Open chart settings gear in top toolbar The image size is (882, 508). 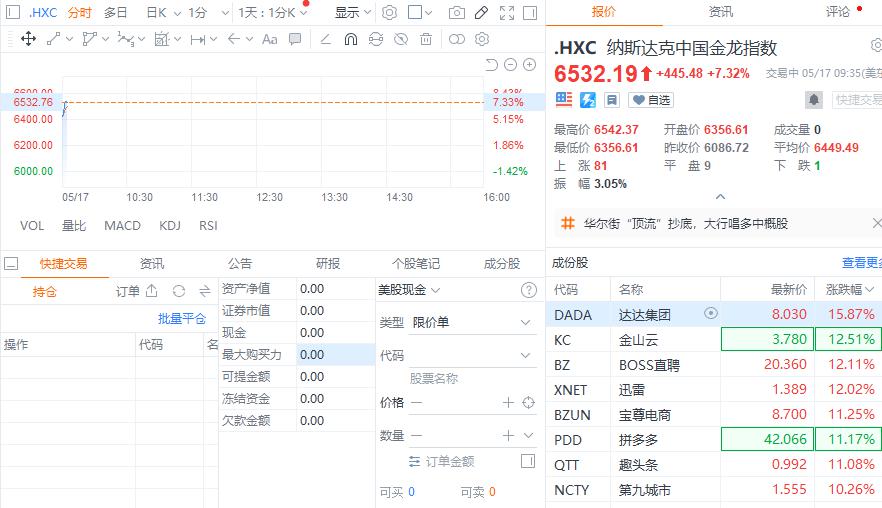click(x=389, y=12)
